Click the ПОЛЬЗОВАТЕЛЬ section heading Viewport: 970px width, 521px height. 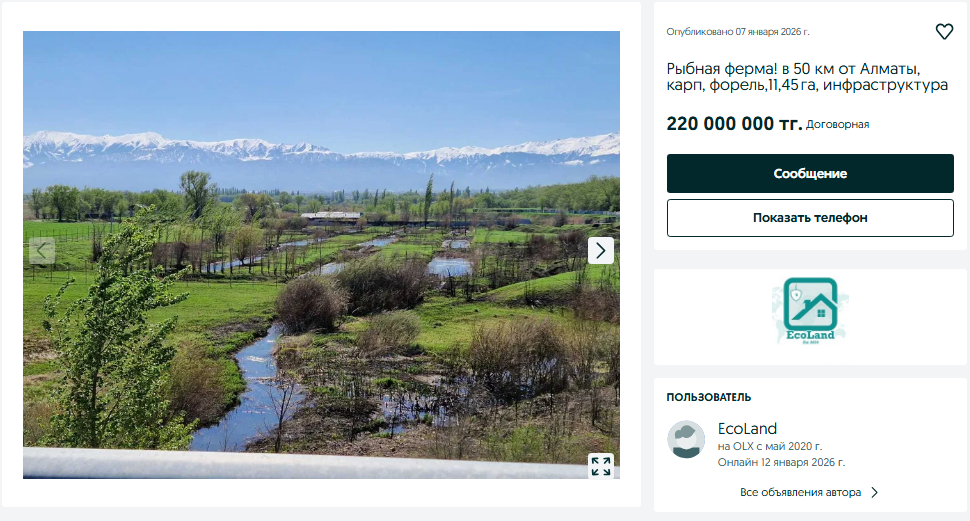(709, 397)
